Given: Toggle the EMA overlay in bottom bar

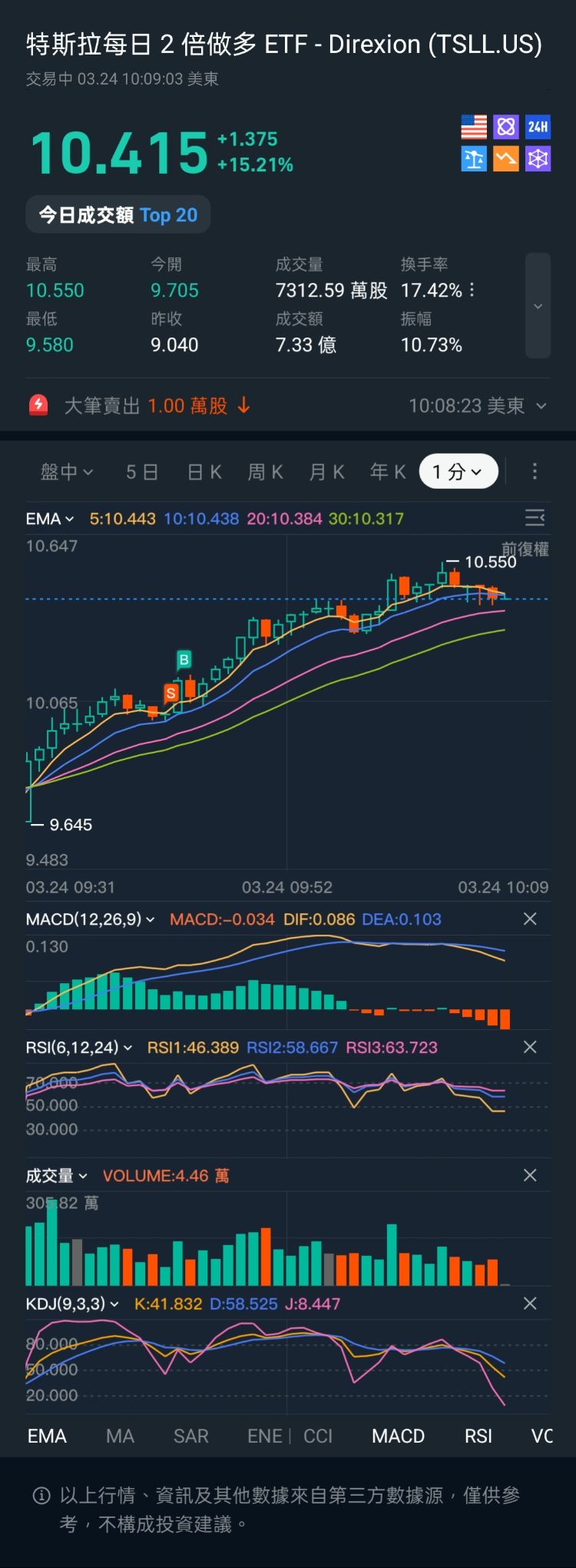Looking at the screenshot, I should click(47, 1436).
